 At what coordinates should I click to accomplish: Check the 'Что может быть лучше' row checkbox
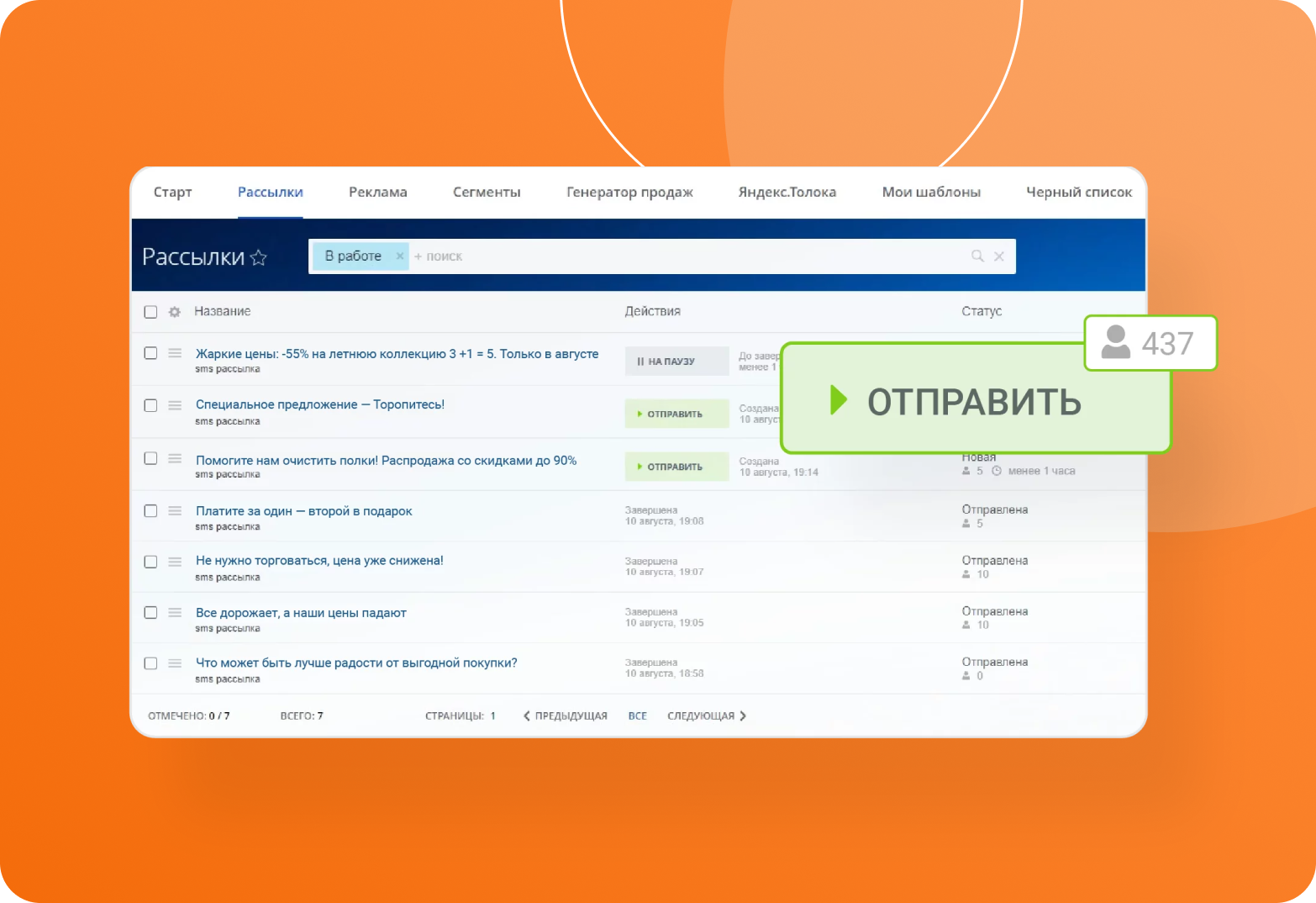pyautogui.click(x=150, y=663)
